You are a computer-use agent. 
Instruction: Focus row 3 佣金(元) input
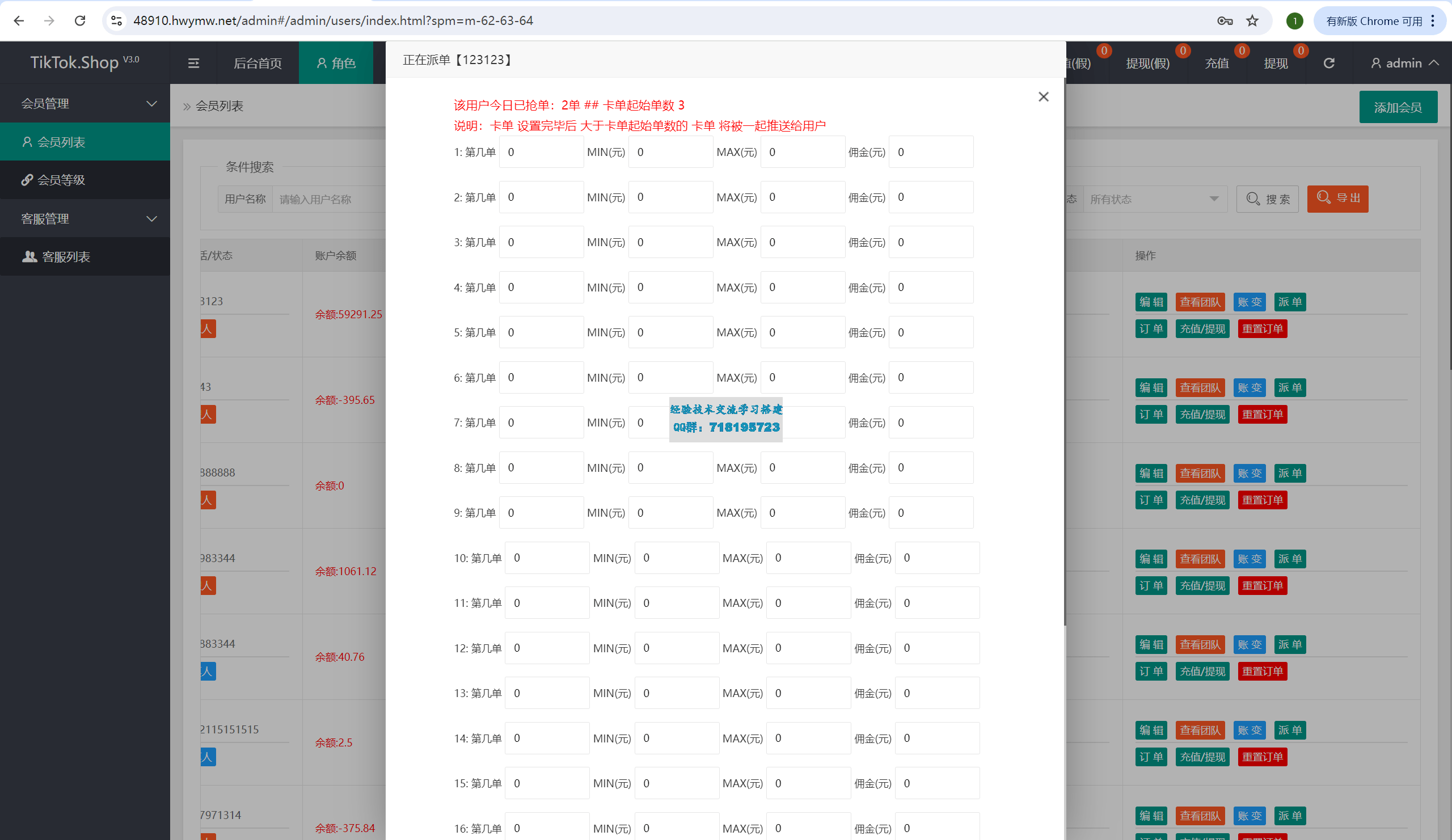pos(931,242)
